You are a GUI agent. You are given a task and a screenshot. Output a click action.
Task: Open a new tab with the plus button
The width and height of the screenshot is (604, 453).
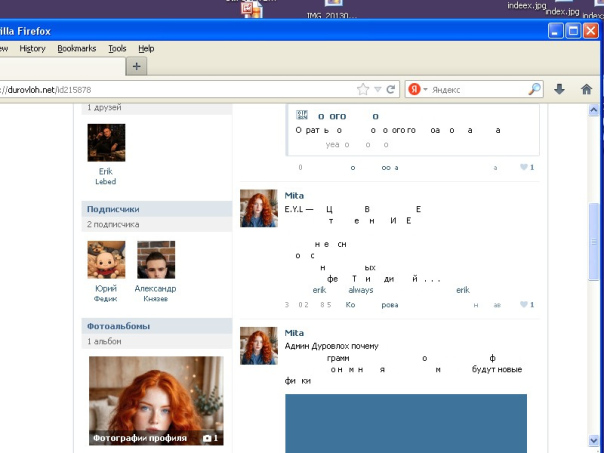coord(136,66)
